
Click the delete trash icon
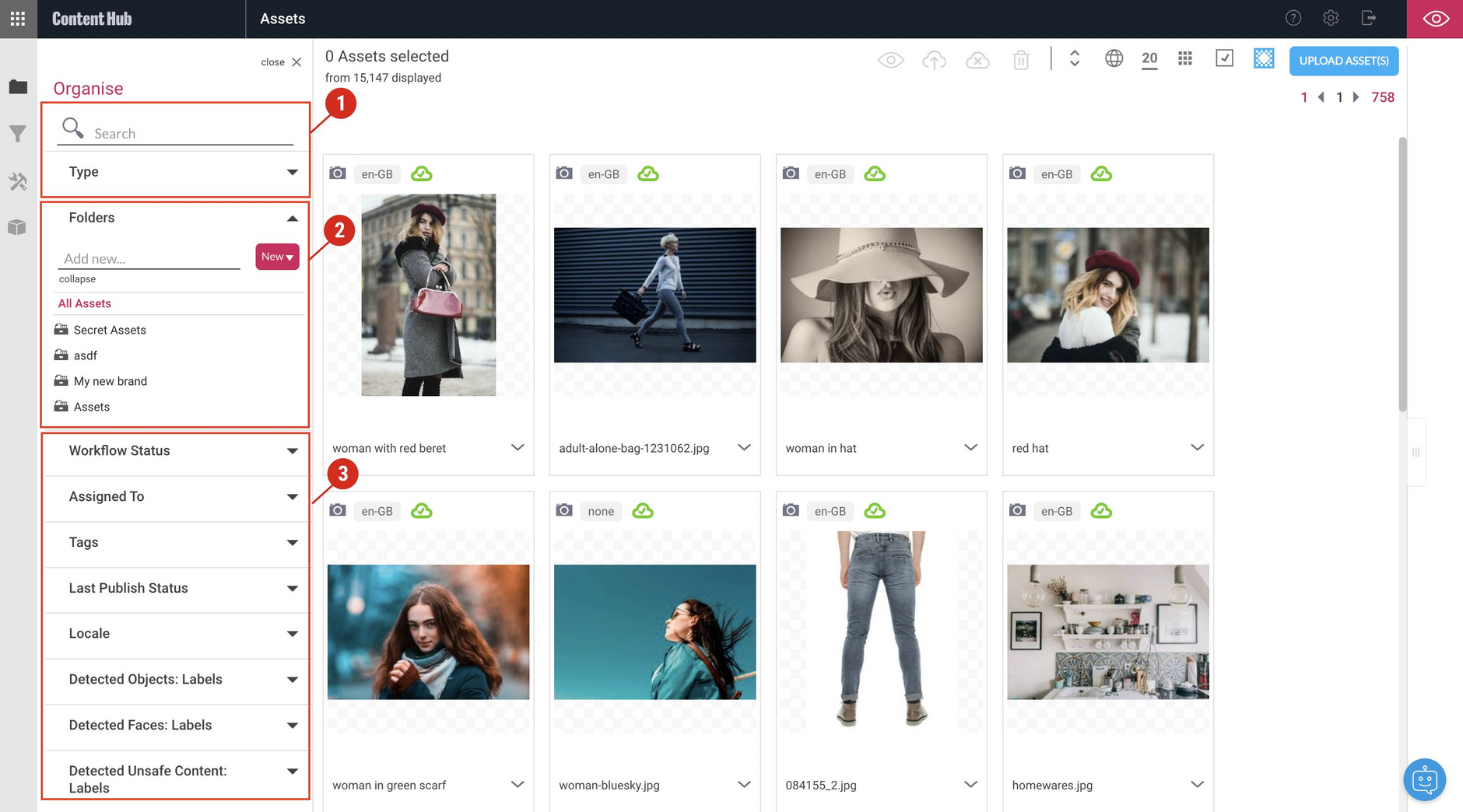coord(1021,60)
